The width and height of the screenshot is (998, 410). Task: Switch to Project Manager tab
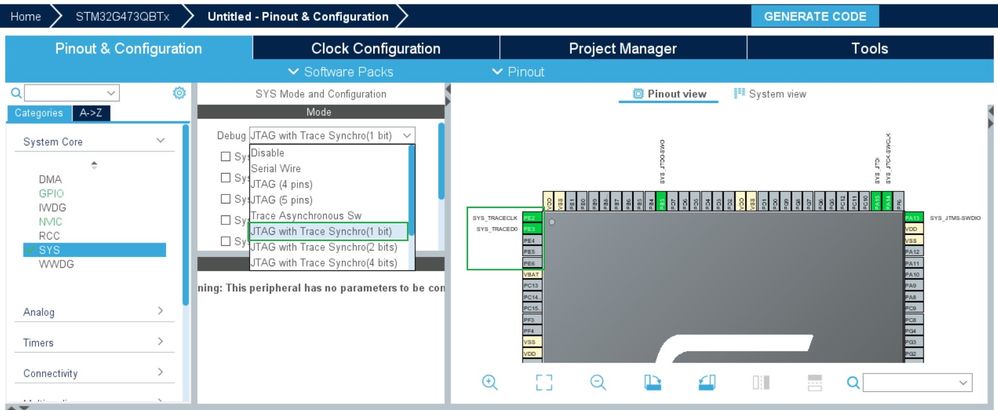pos(622,48)
